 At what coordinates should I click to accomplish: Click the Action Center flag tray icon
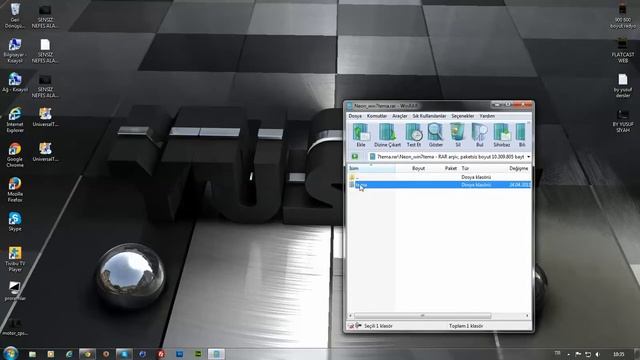[x=578, y=354]
